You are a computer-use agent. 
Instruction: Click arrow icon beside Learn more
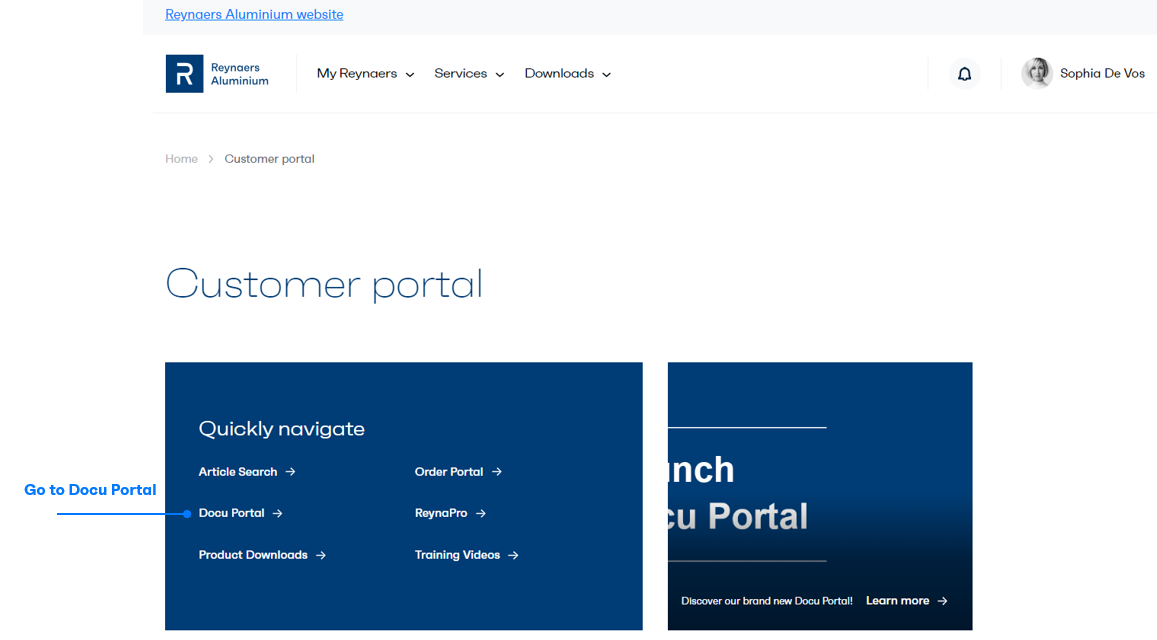tap(942, 601)
